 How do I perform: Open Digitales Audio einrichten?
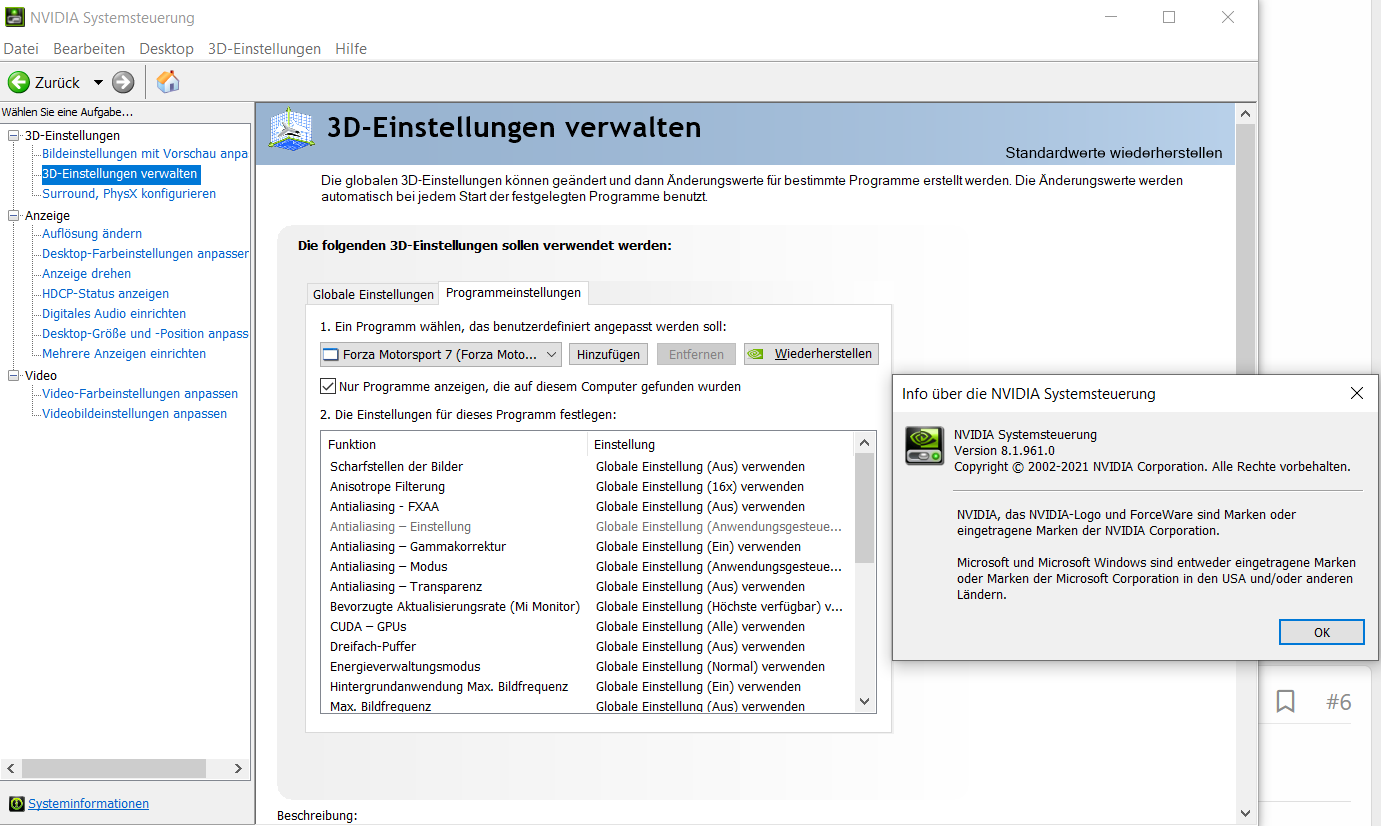(x=114, y=314)
